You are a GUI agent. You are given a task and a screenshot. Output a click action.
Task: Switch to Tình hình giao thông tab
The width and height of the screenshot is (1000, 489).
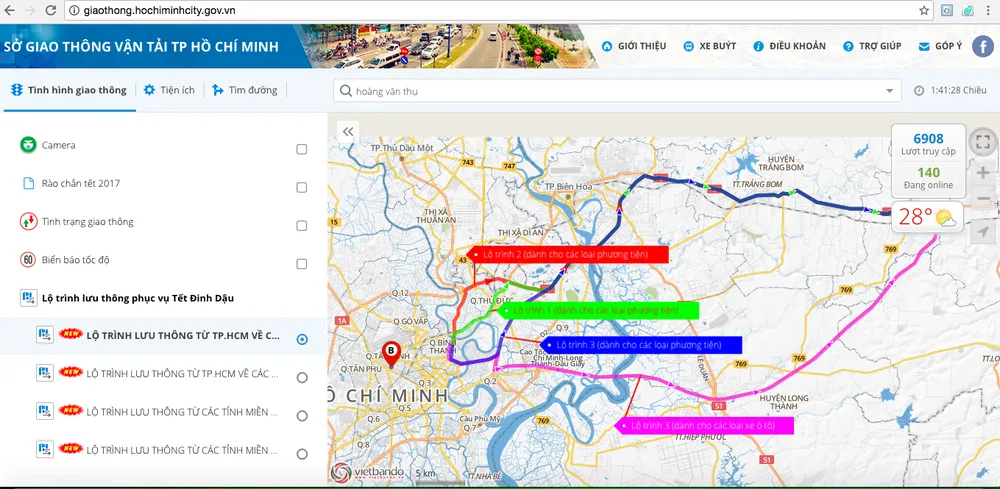tap(69, 90)
